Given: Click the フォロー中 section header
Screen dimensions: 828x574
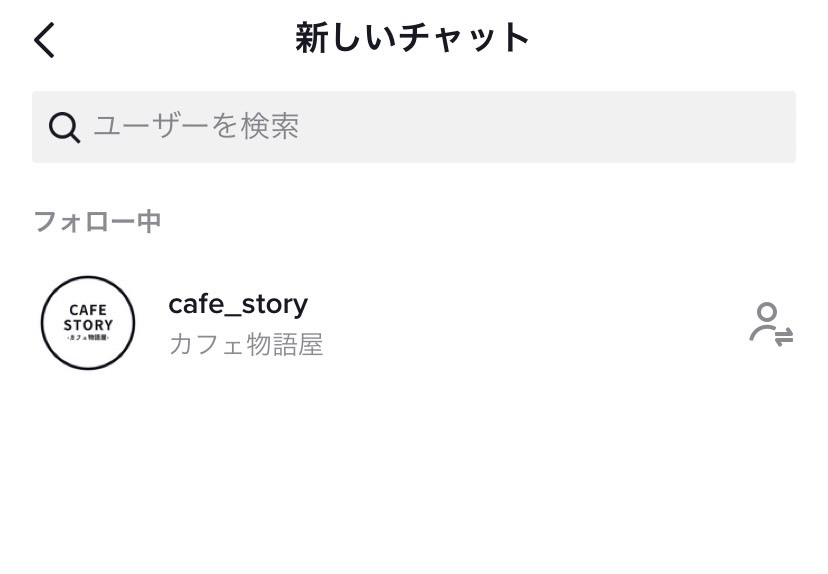Looking at the screenshot, I should click(x=97, y=221).
